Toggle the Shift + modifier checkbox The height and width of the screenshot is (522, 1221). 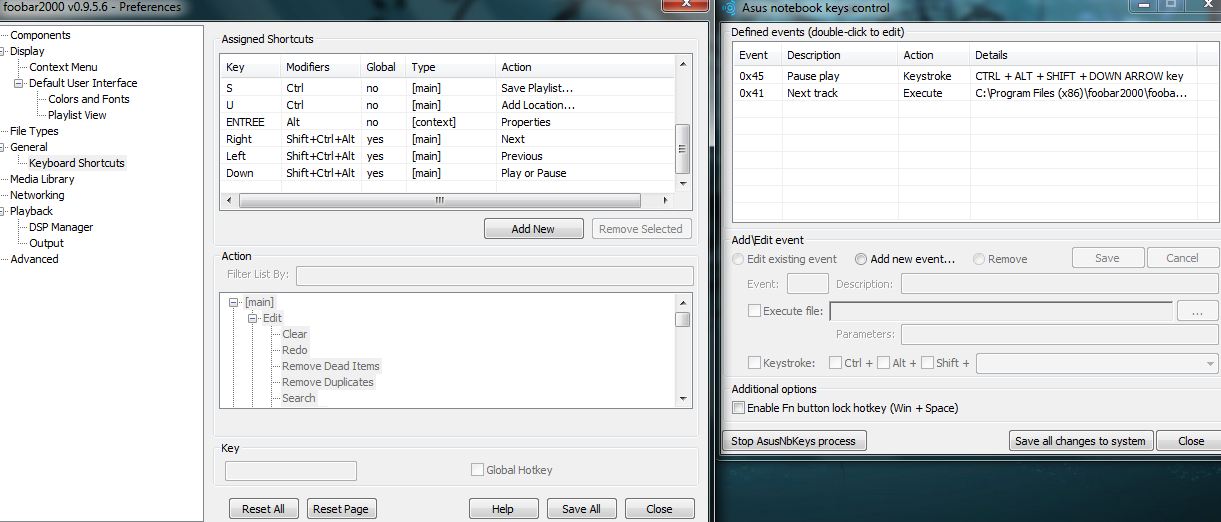(x=927, y=363)
